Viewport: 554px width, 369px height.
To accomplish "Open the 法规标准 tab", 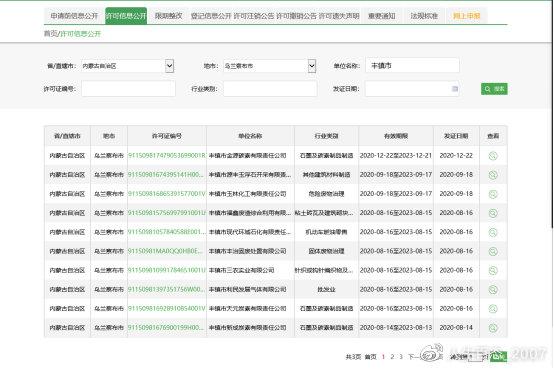I will click(424, 16).
